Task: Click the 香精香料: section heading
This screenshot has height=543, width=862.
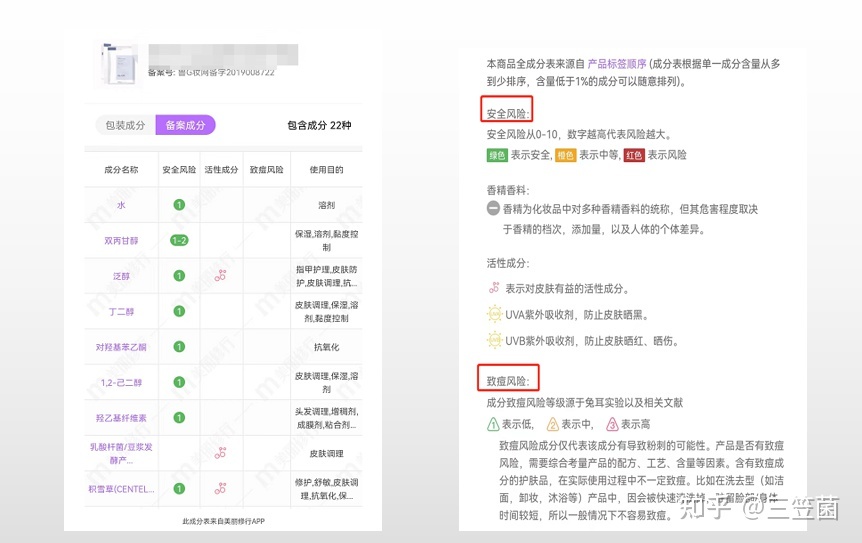Action: (508, 190)
